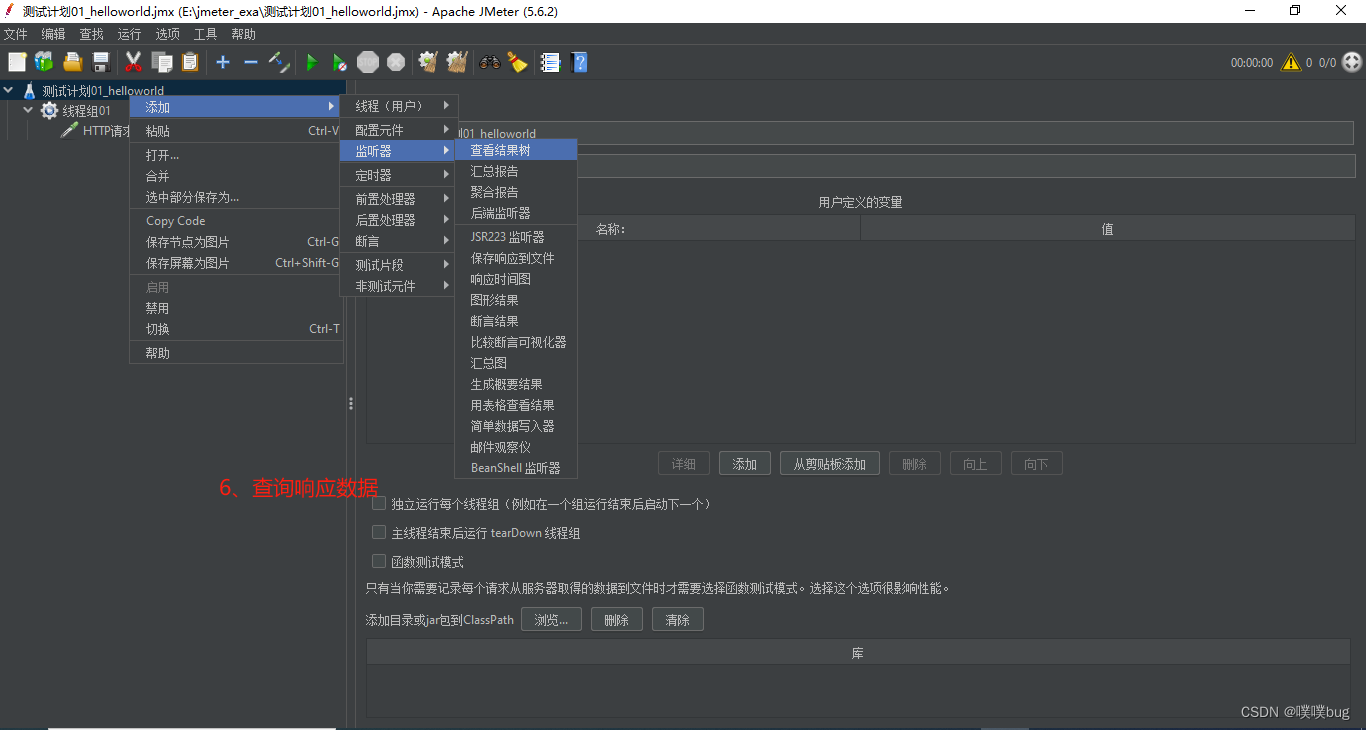The image size is (1366, 730).
Task: Click the Save test plan icon
Action: click(x=101, y=62)
